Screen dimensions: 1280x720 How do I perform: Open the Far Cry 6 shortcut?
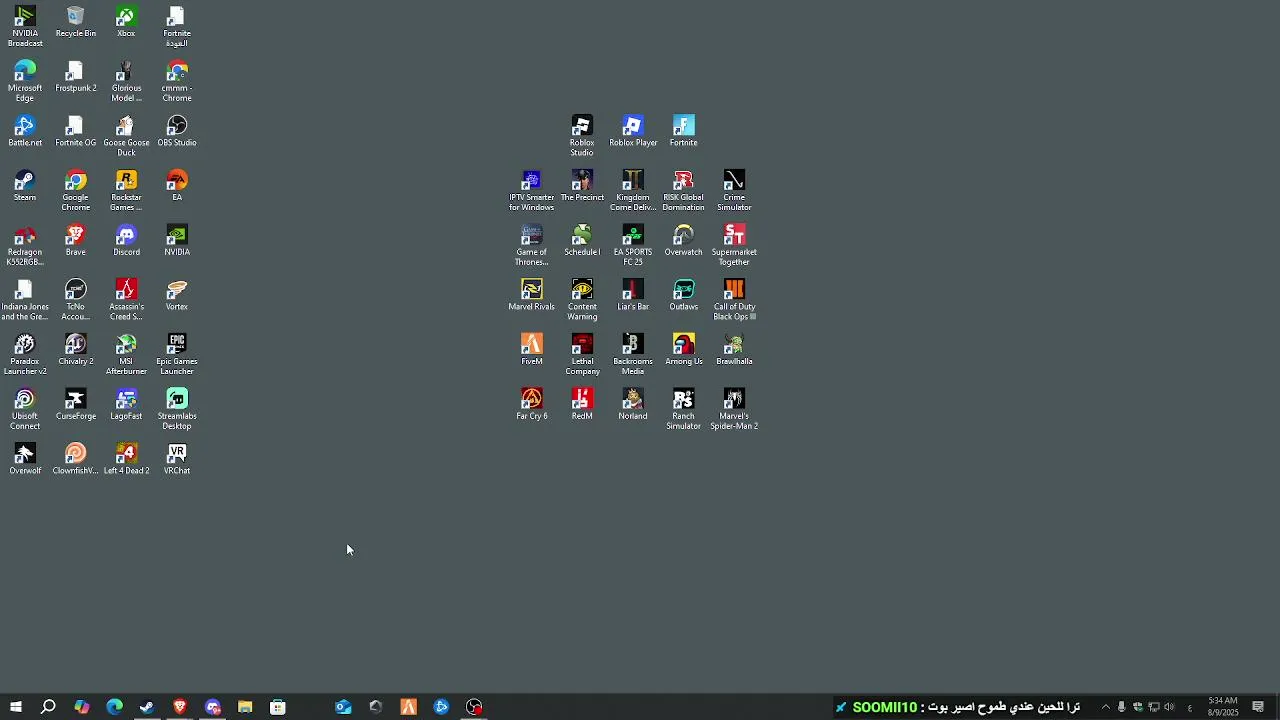531,405
